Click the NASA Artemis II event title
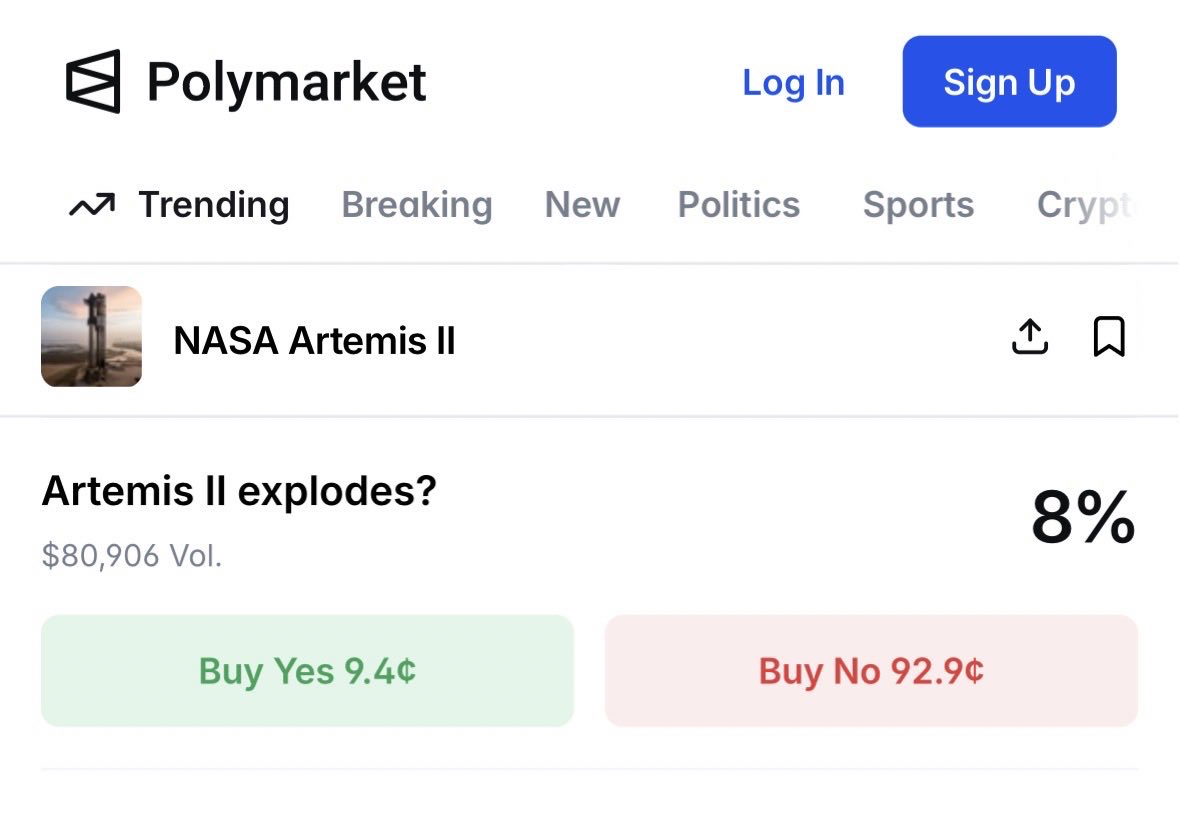This screenshot has width=1179, height=817. coord(314,341)
